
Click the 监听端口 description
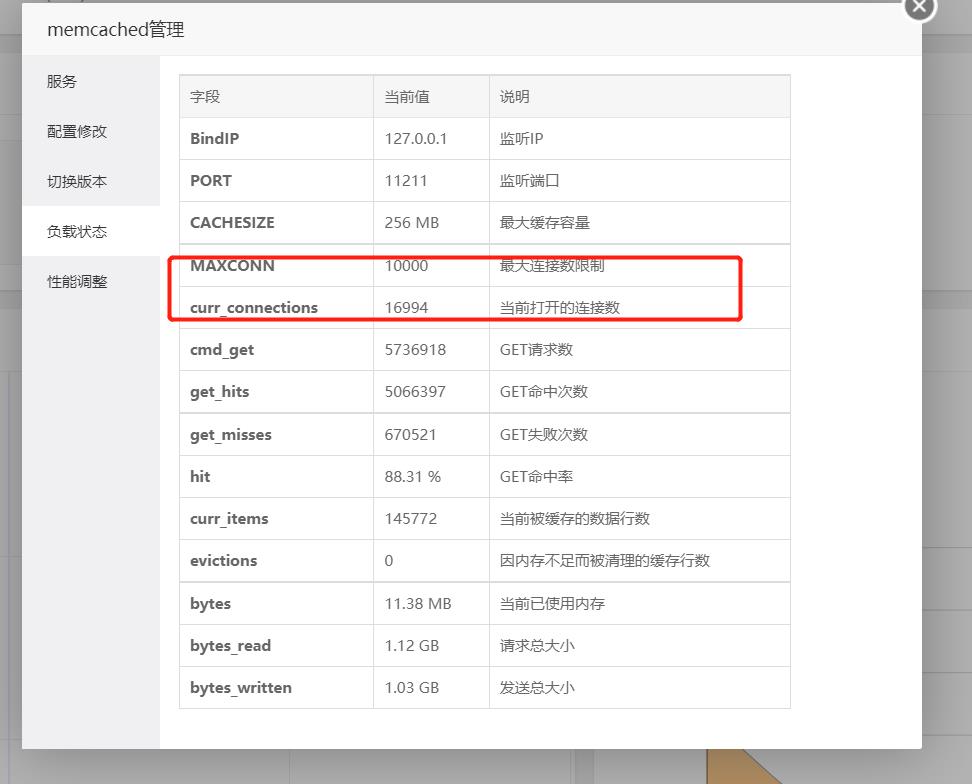point(529,180)
